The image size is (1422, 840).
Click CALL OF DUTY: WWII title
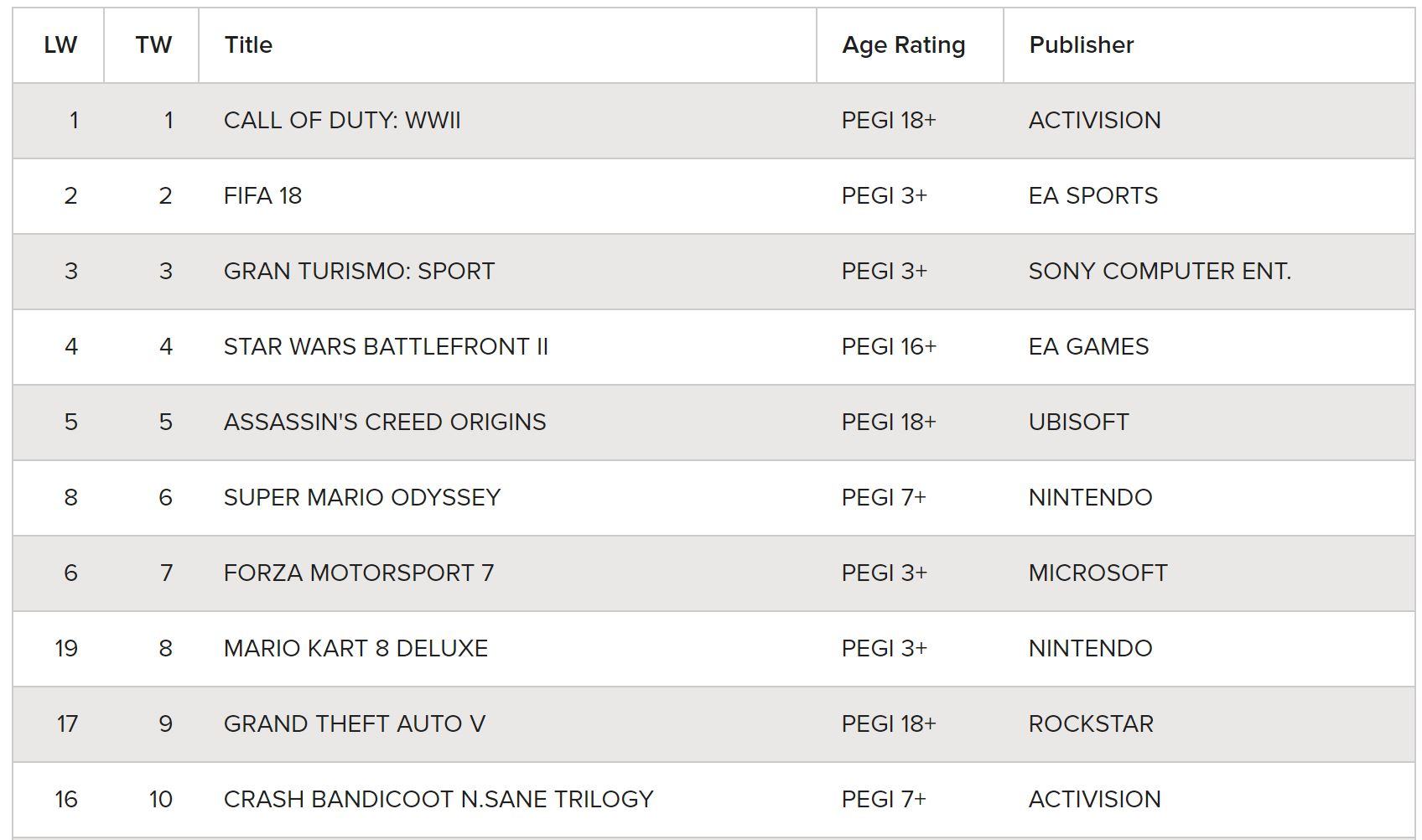(x=342, y=121)
